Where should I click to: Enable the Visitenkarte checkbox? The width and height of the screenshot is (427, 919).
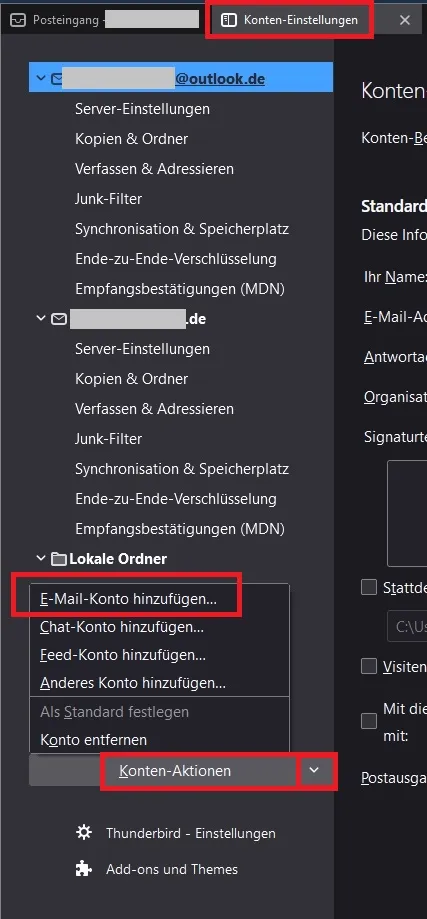pyautogui.click(x=369, y=666)
